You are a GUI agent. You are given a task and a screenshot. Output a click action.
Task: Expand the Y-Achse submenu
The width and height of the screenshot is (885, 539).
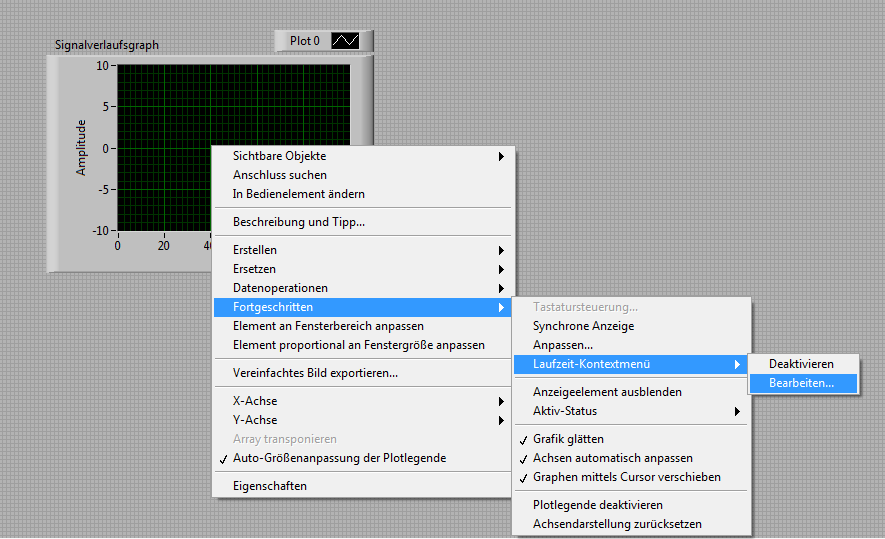[x=362, y=420]
